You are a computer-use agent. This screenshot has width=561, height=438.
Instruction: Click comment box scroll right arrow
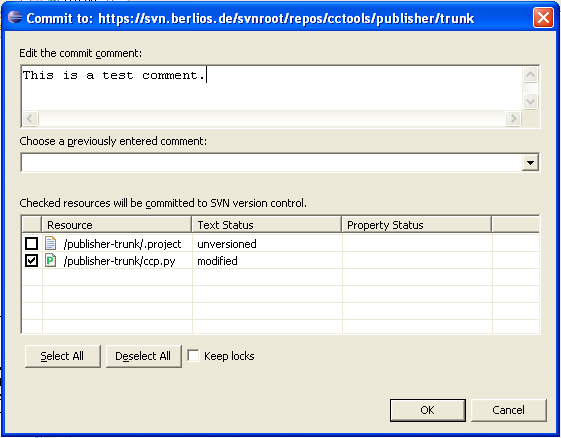[x=513, y=118]
